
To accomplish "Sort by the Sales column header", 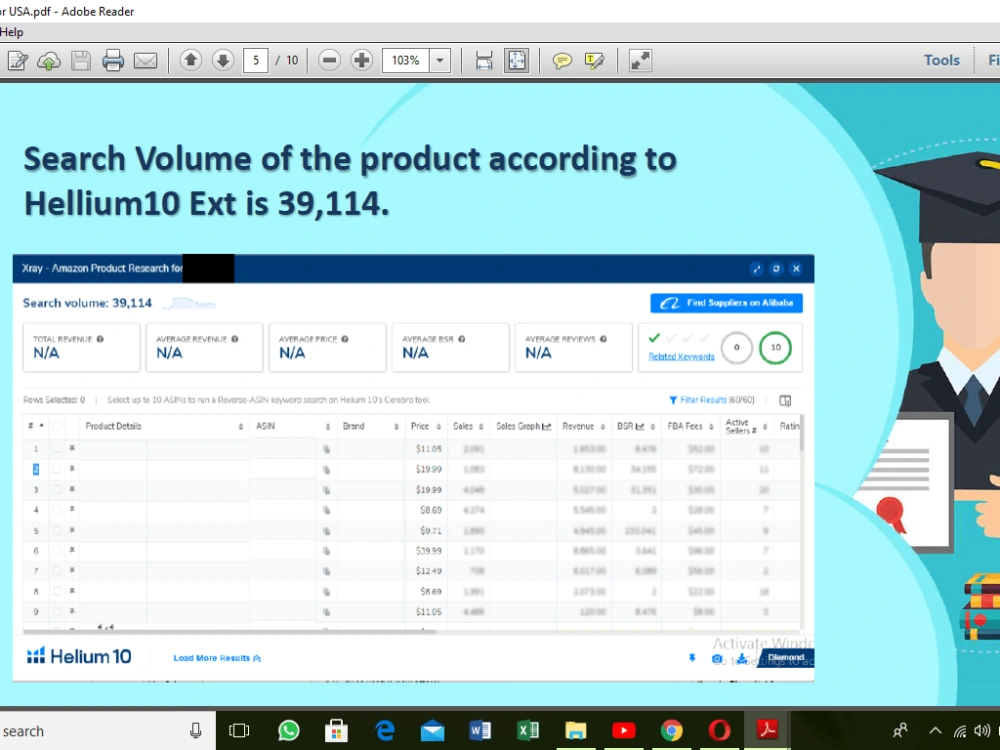I will click(468, 426).
